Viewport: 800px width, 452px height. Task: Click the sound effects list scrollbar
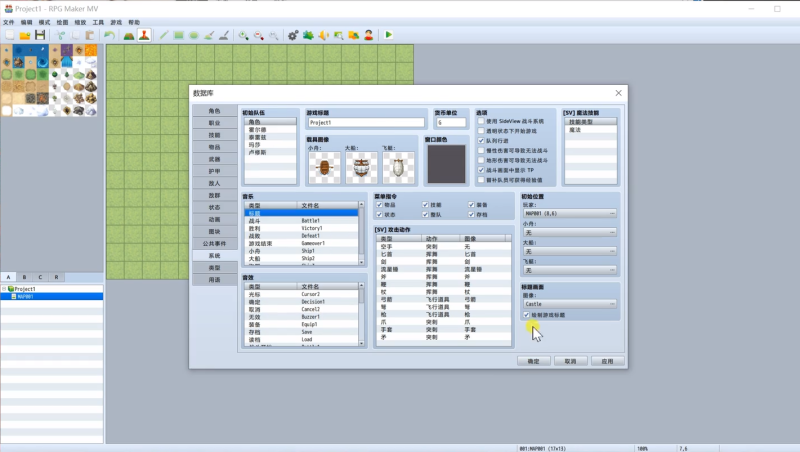tap(361, 314)
